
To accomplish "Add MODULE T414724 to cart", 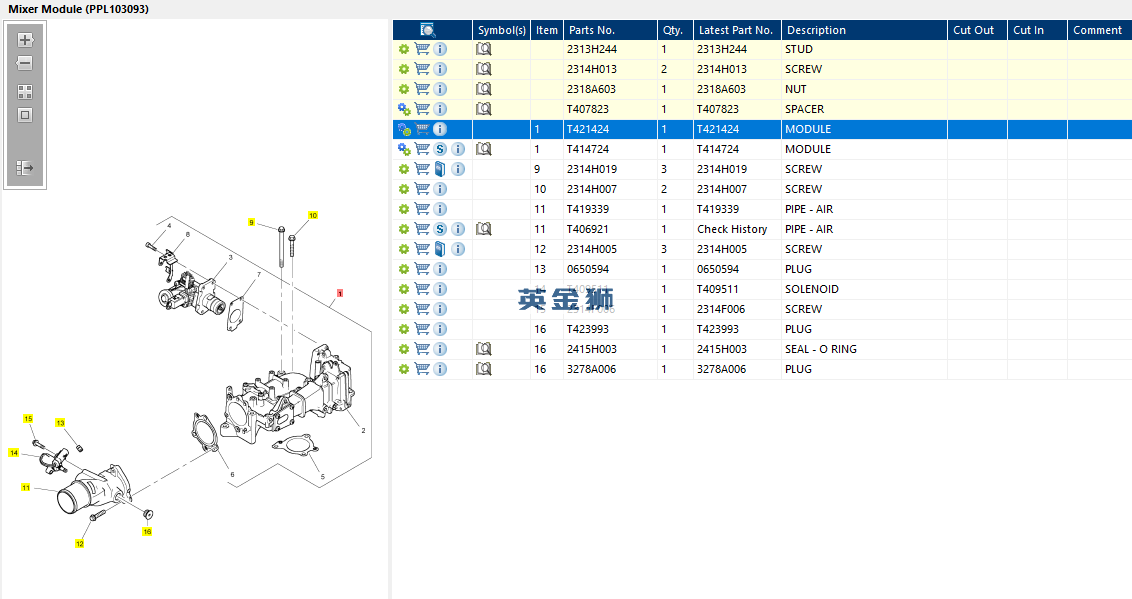I will (x=422, y=149).
